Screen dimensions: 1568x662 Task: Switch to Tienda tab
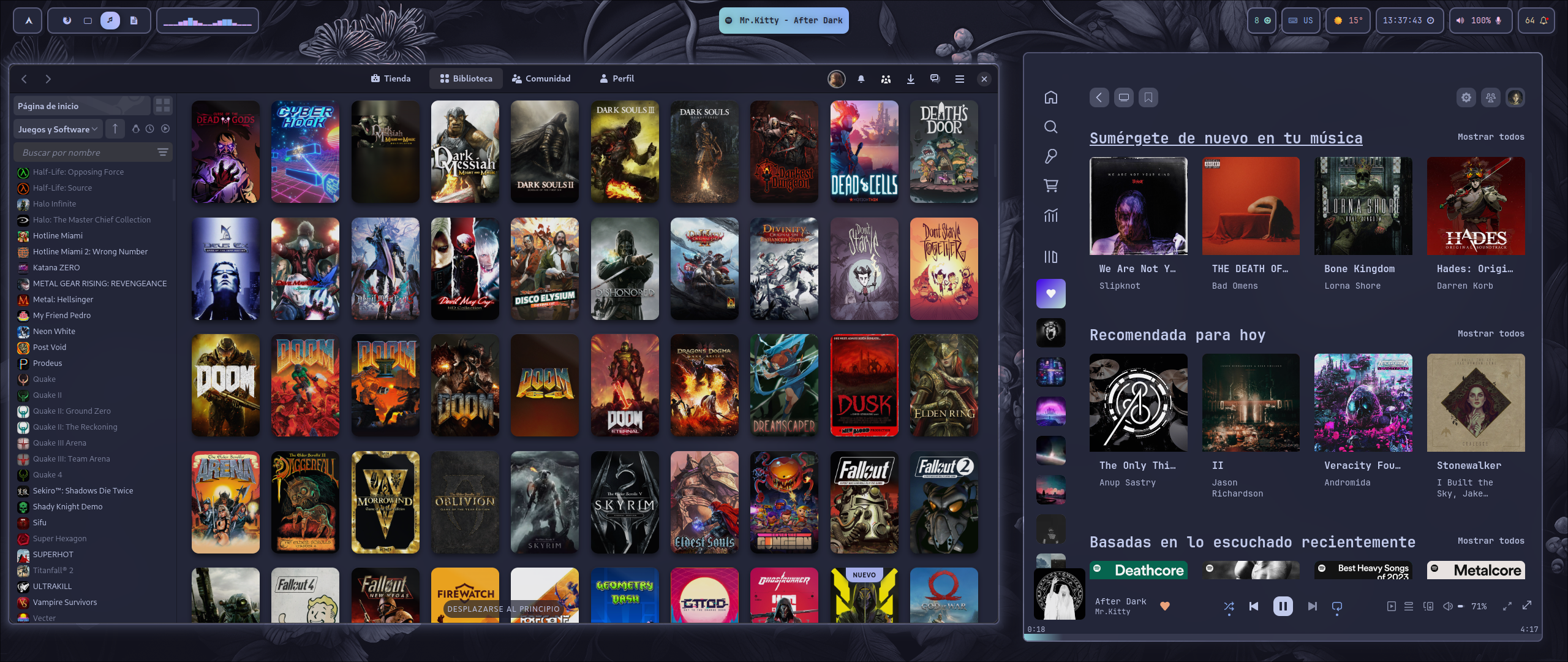391,78
